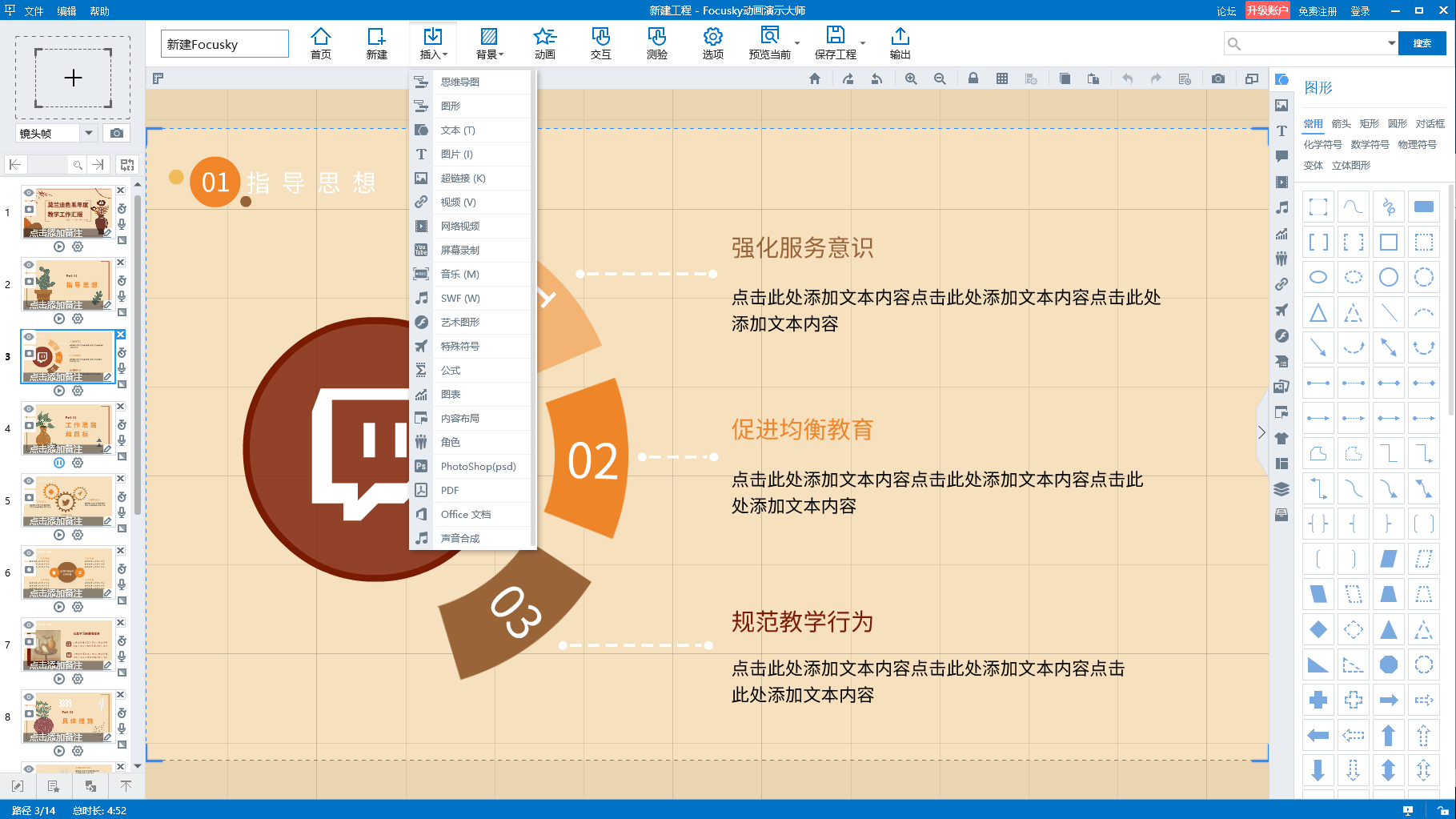This screenshot has height=819, width=1456.
Task: Toggle the grid display icon
Action: coord(1002,78)
